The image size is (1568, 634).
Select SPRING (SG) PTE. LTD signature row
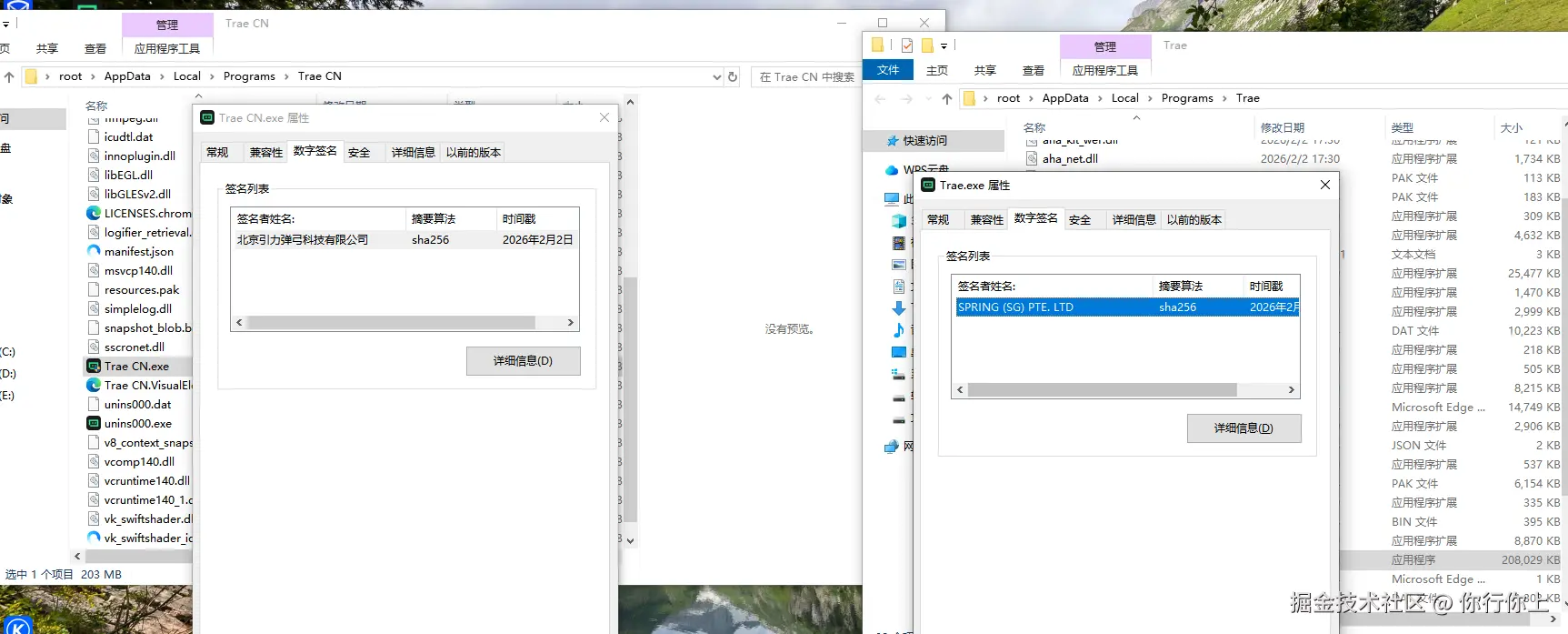(x=1127, y=307)
